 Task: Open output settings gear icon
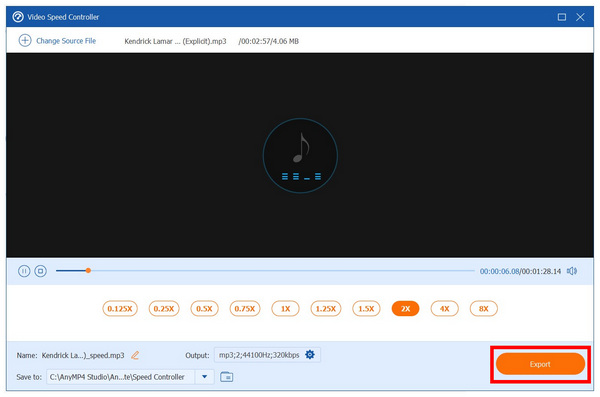(310, 355)
